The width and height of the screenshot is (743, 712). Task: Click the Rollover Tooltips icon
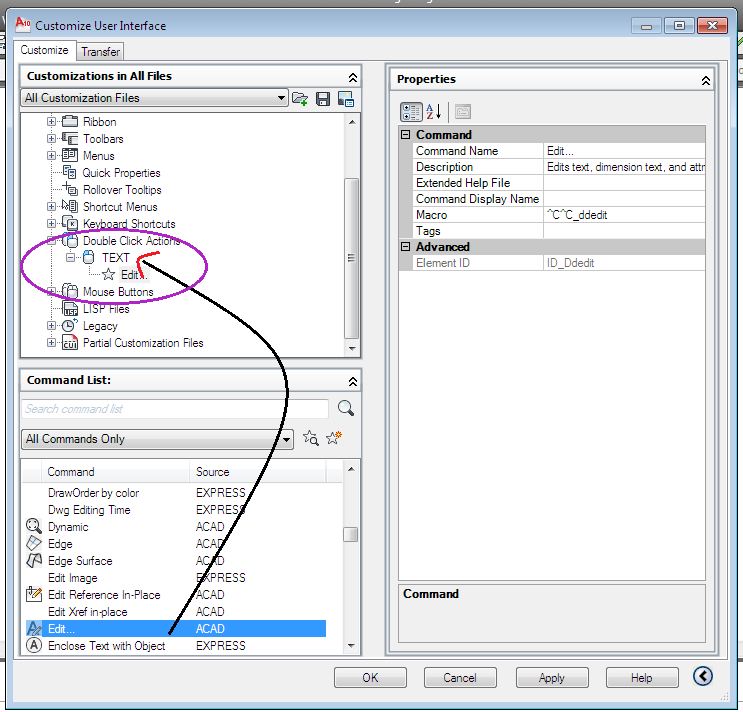click(x=70, y=189)
